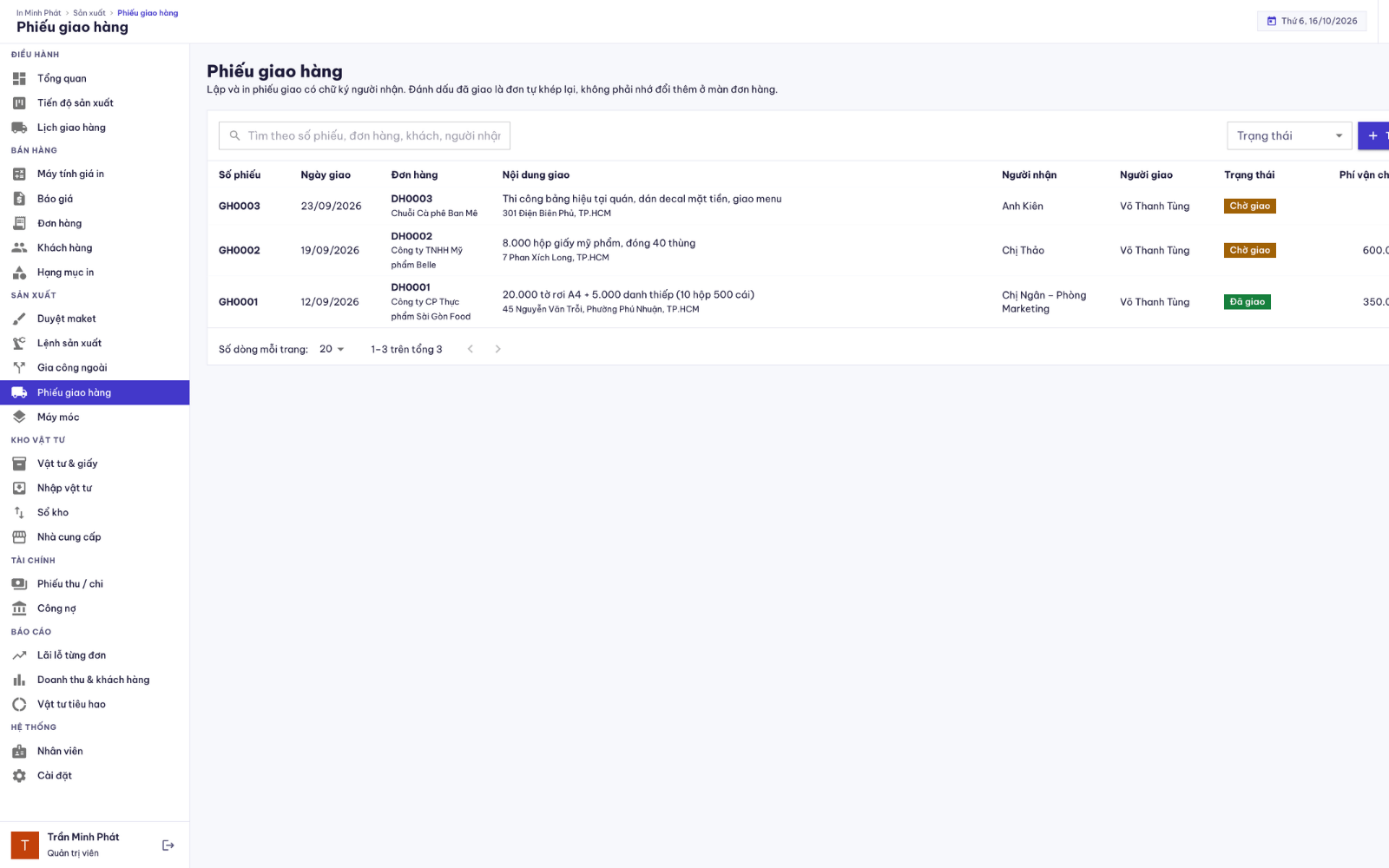The height and width of the screenshot is (868, 1389).
Task: Open Tổng quan dashboard icon
Action: pyautogui.click(x=19, y=78)
